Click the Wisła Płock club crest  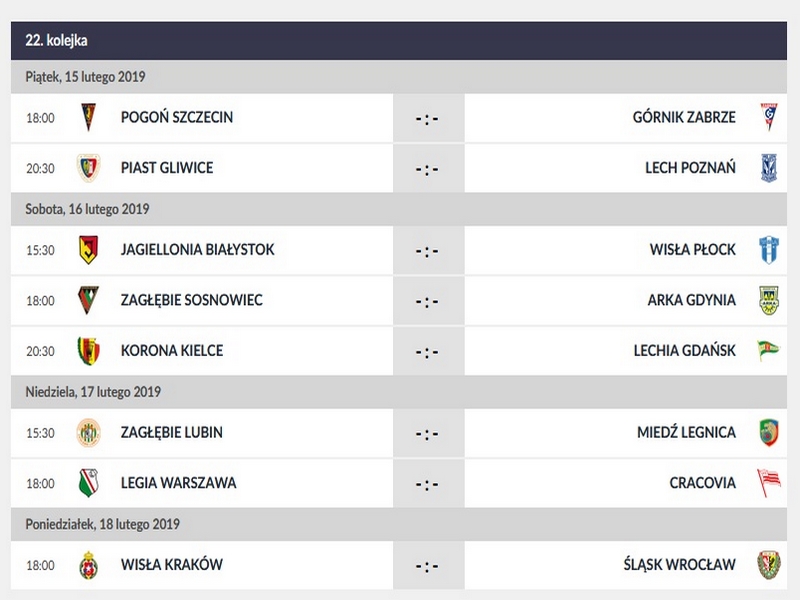point(767,250)
